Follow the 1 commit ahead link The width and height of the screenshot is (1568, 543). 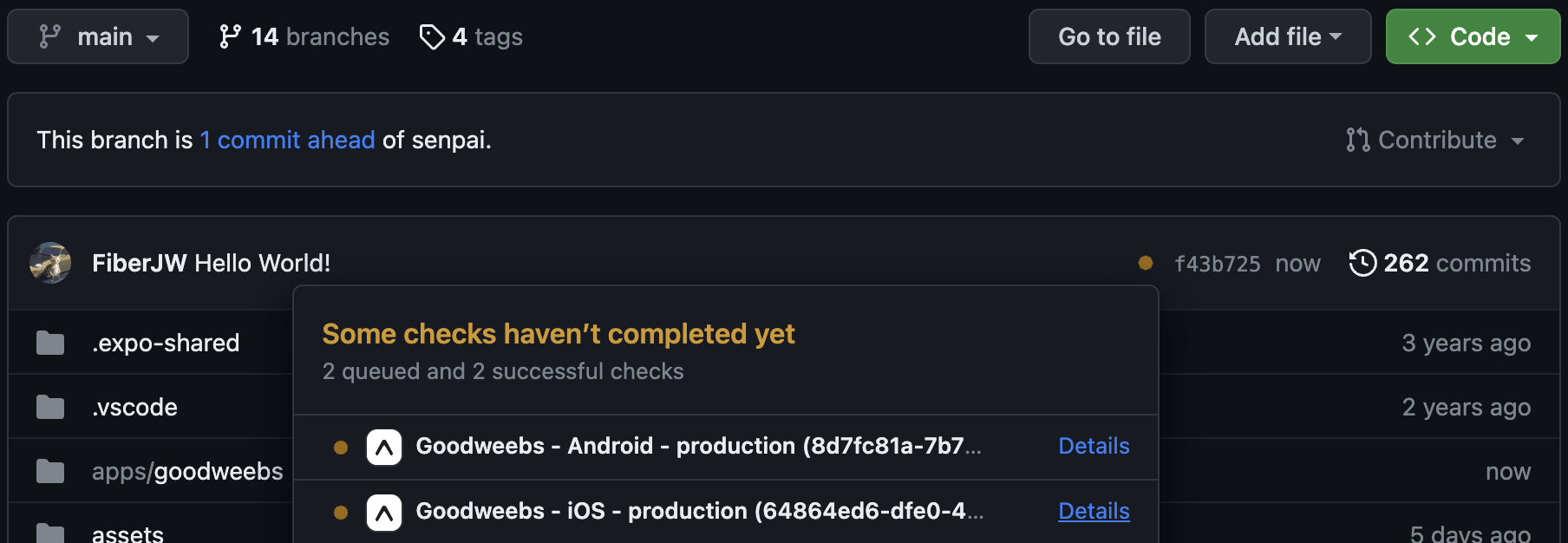(x=287, y=140)
